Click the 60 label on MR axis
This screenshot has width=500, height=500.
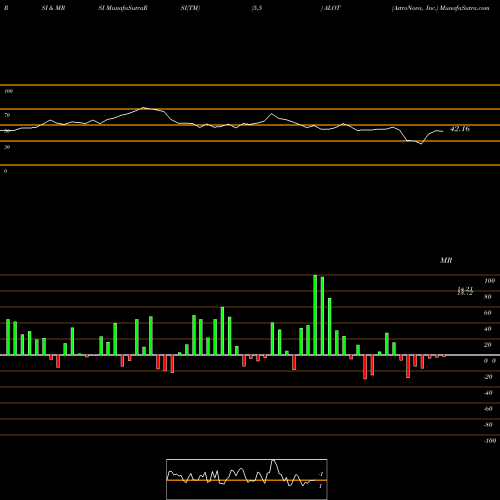coord(487,313)
